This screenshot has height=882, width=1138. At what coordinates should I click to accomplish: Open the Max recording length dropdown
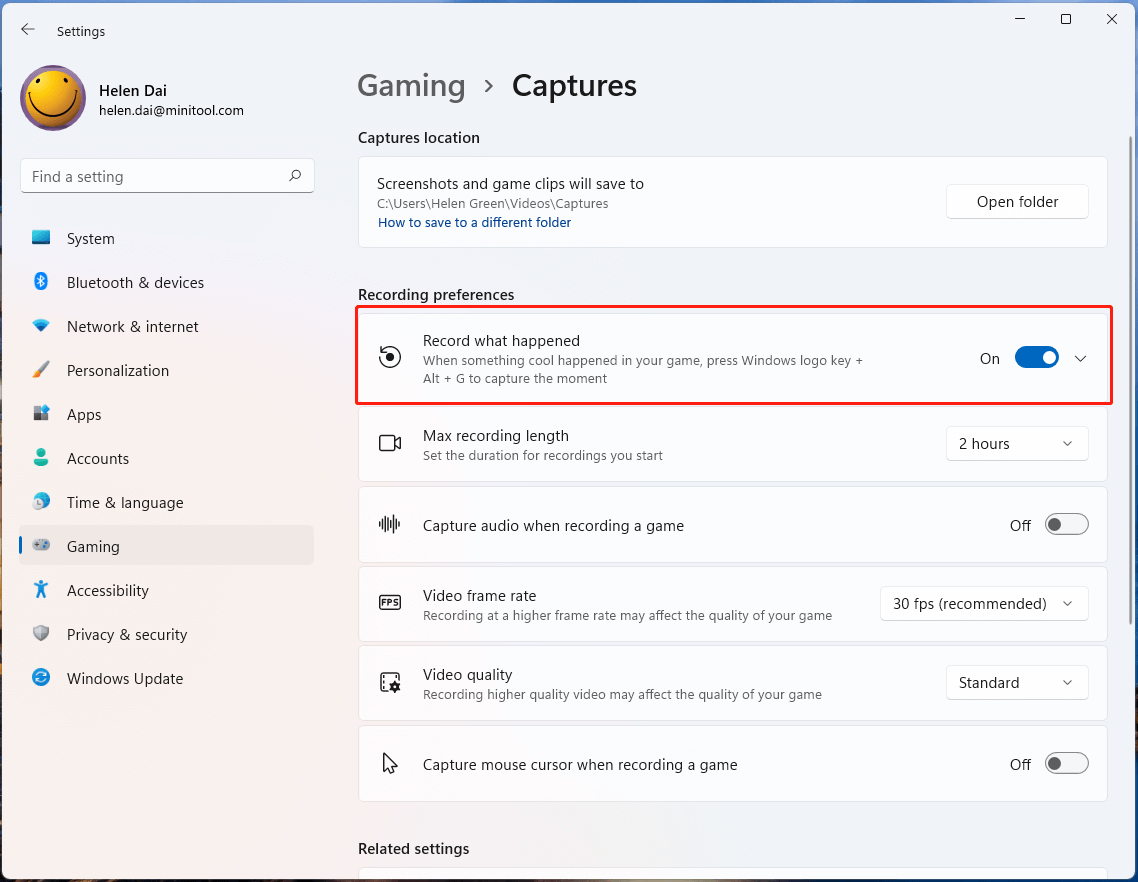coord(1017,444)
